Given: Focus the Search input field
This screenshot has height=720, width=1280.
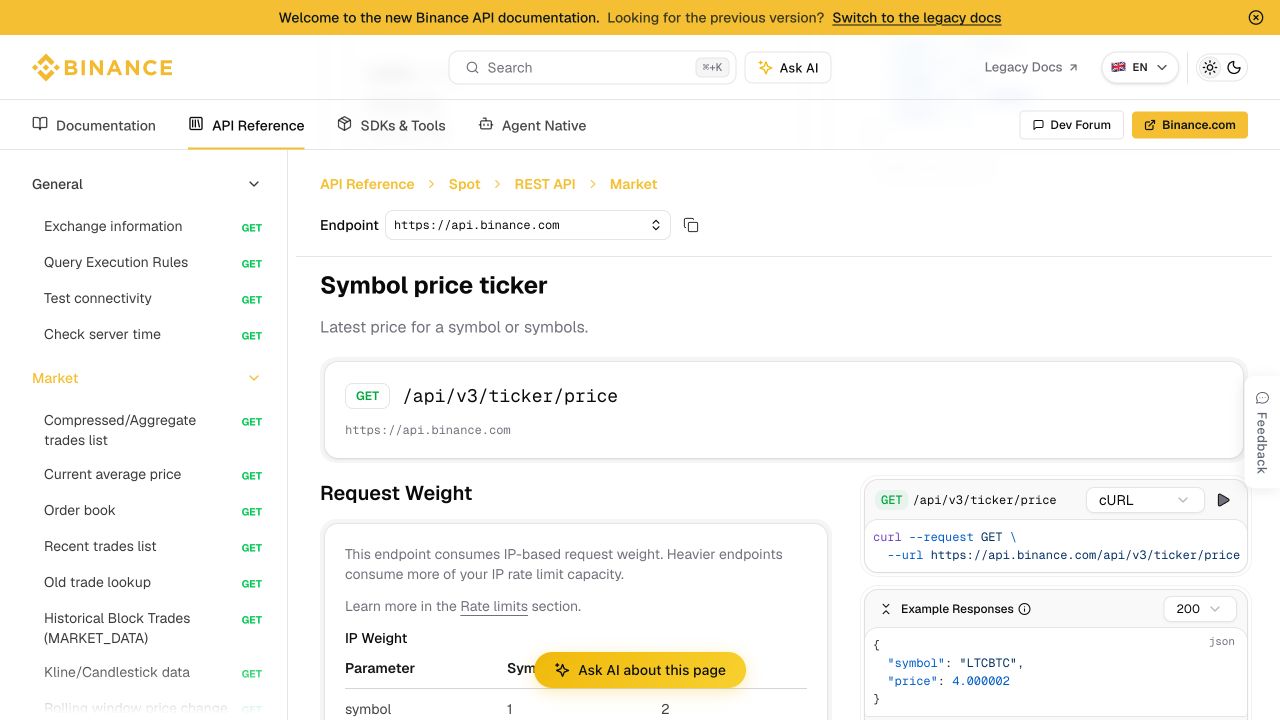Looking at the screenshot, I should click(x=592, y=68).
